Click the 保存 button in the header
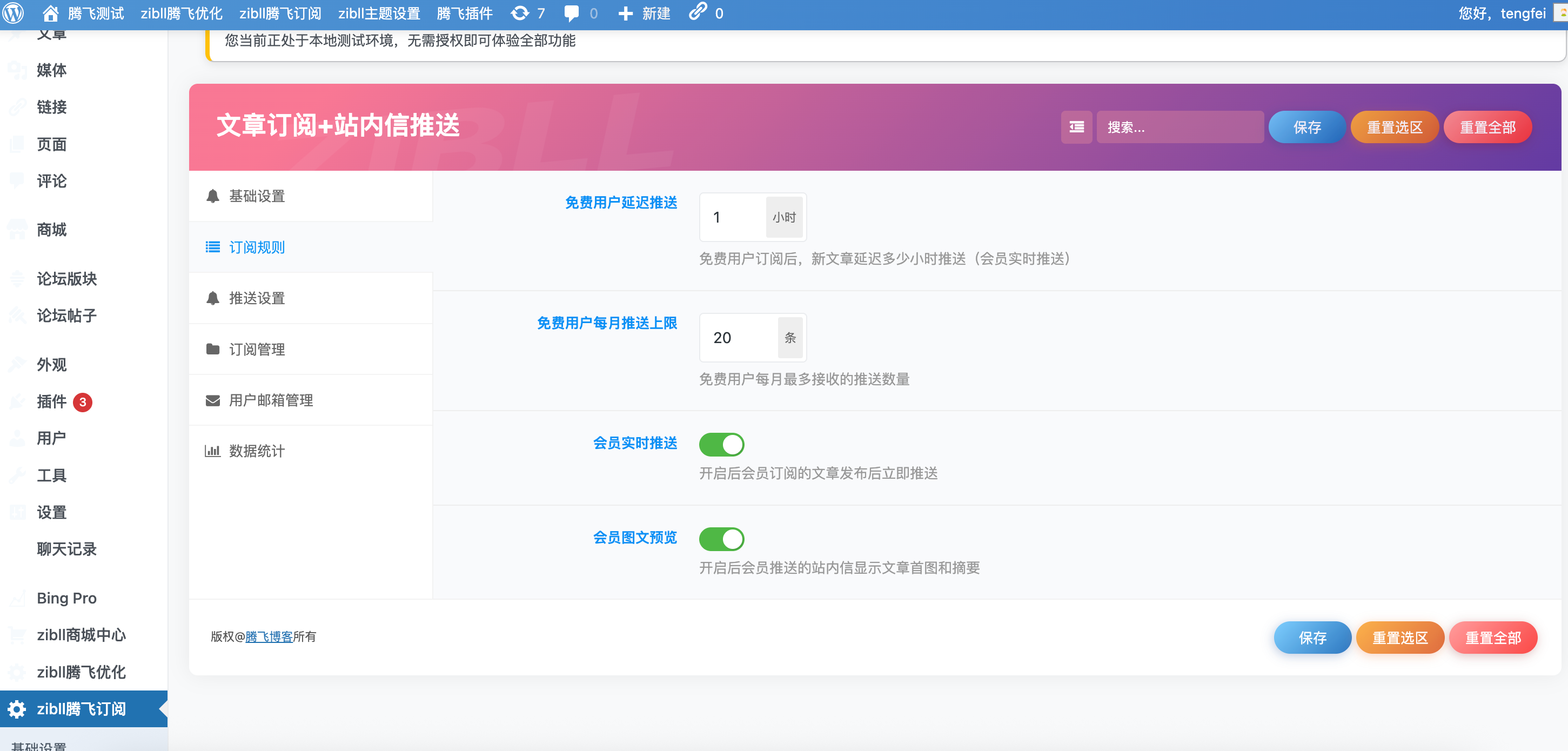1568x751 pixels. point(1306,126)
